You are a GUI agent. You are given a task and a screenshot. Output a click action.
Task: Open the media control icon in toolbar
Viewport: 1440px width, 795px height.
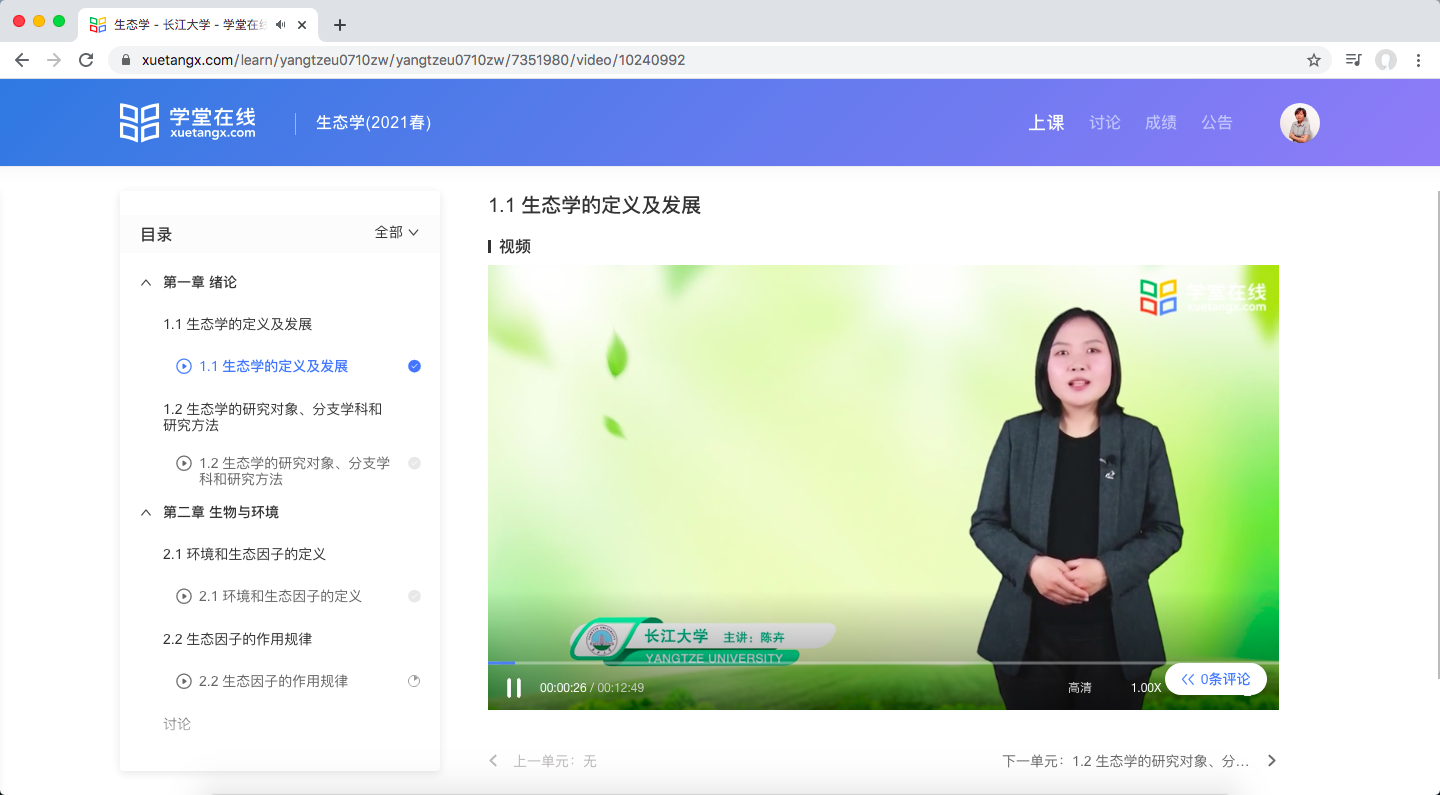1353,60
